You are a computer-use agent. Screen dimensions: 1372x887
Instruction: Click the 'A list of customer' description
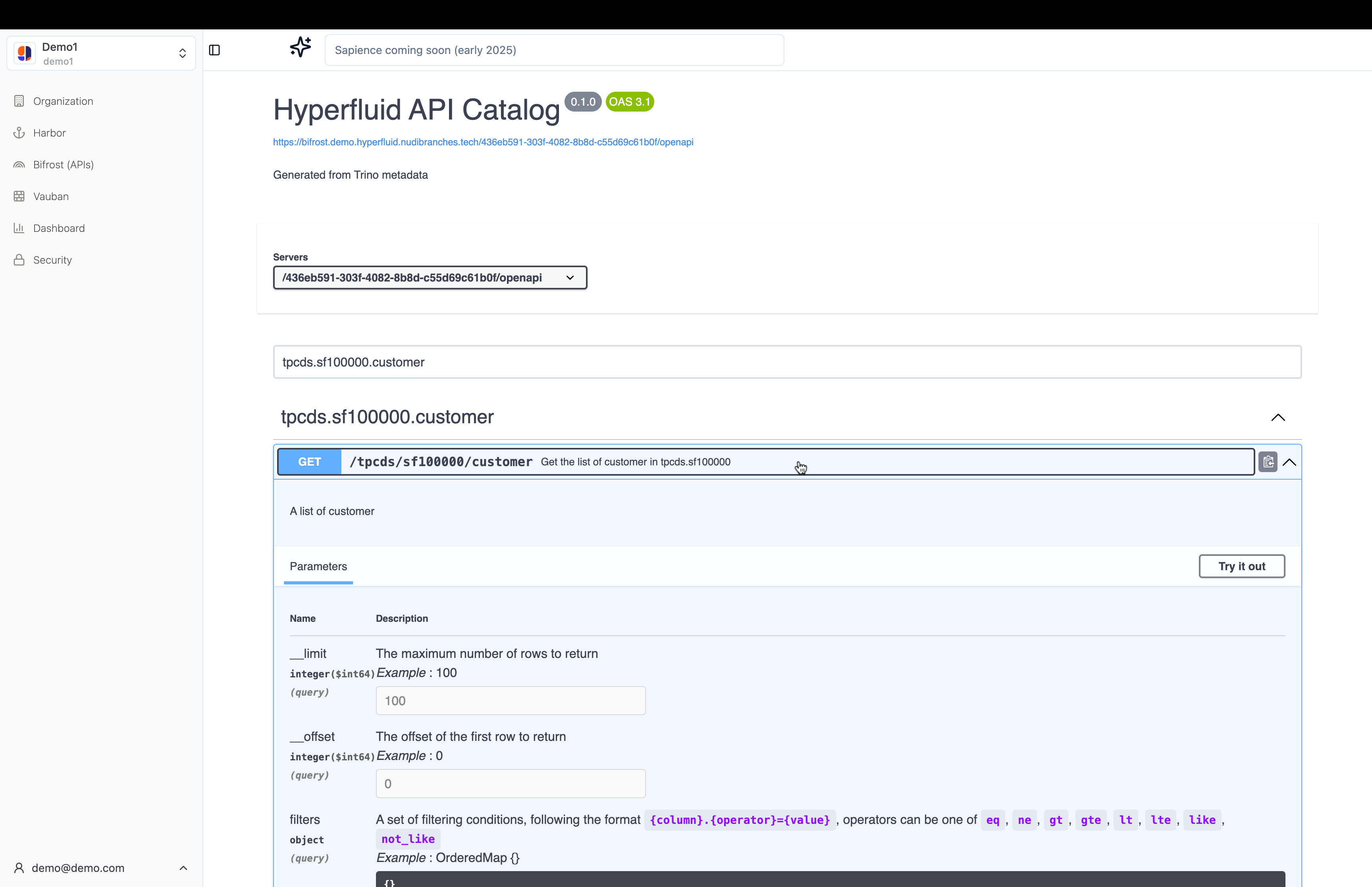tap(332, 511)
